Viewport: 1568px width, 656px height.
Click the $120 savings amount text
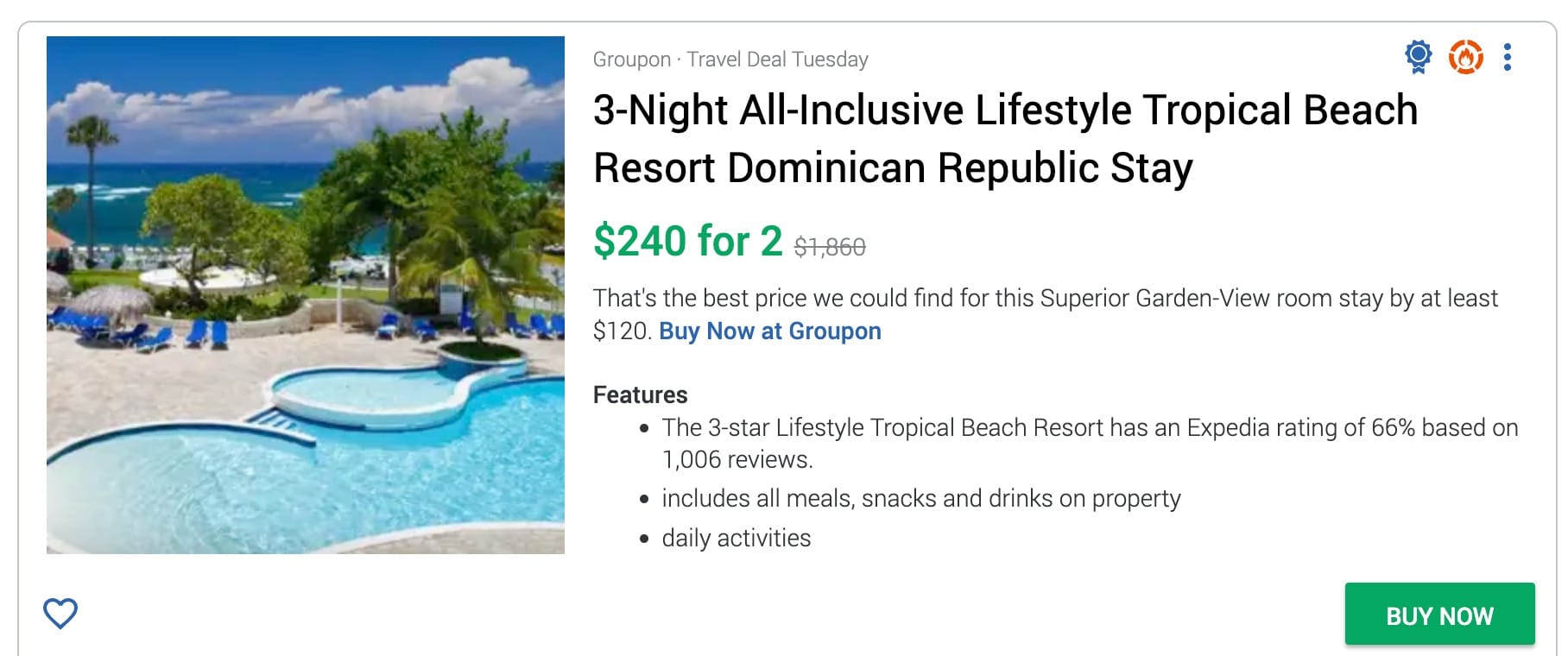[x=619, y=331]
